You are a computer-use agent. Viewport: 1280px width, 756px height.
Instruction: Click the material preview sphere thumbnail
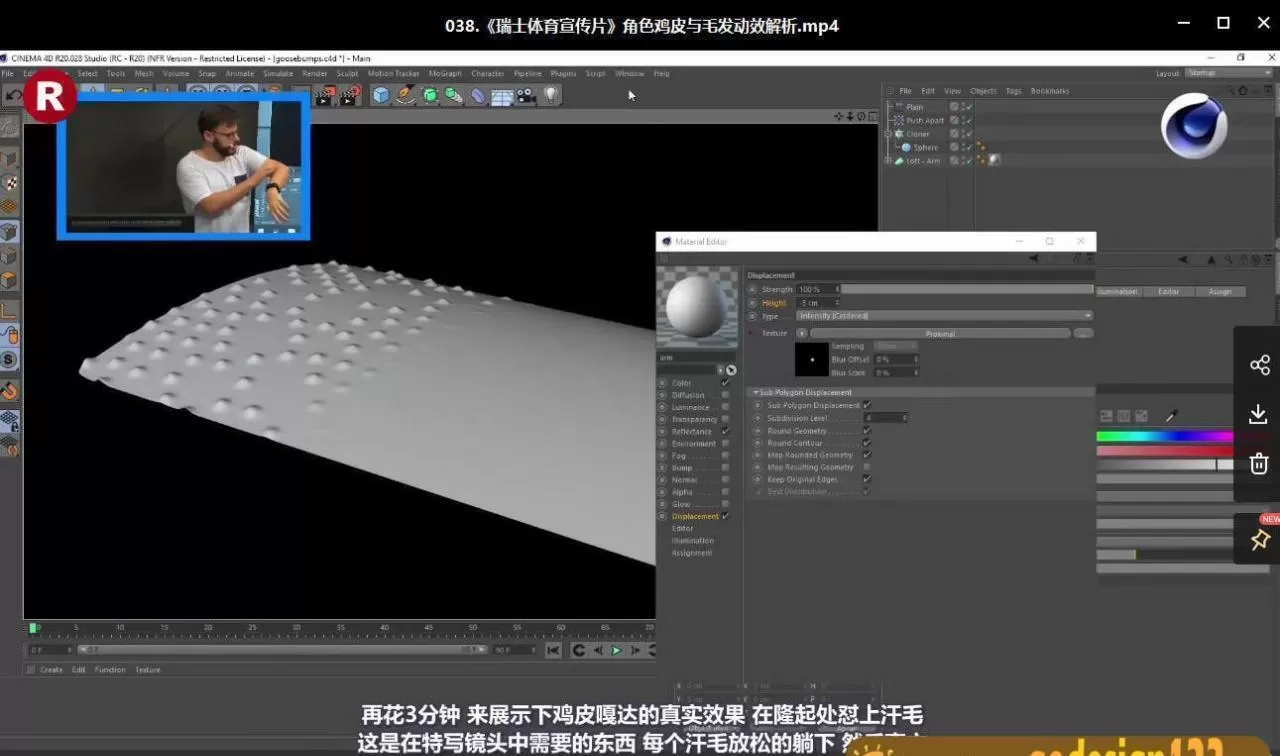697,307
